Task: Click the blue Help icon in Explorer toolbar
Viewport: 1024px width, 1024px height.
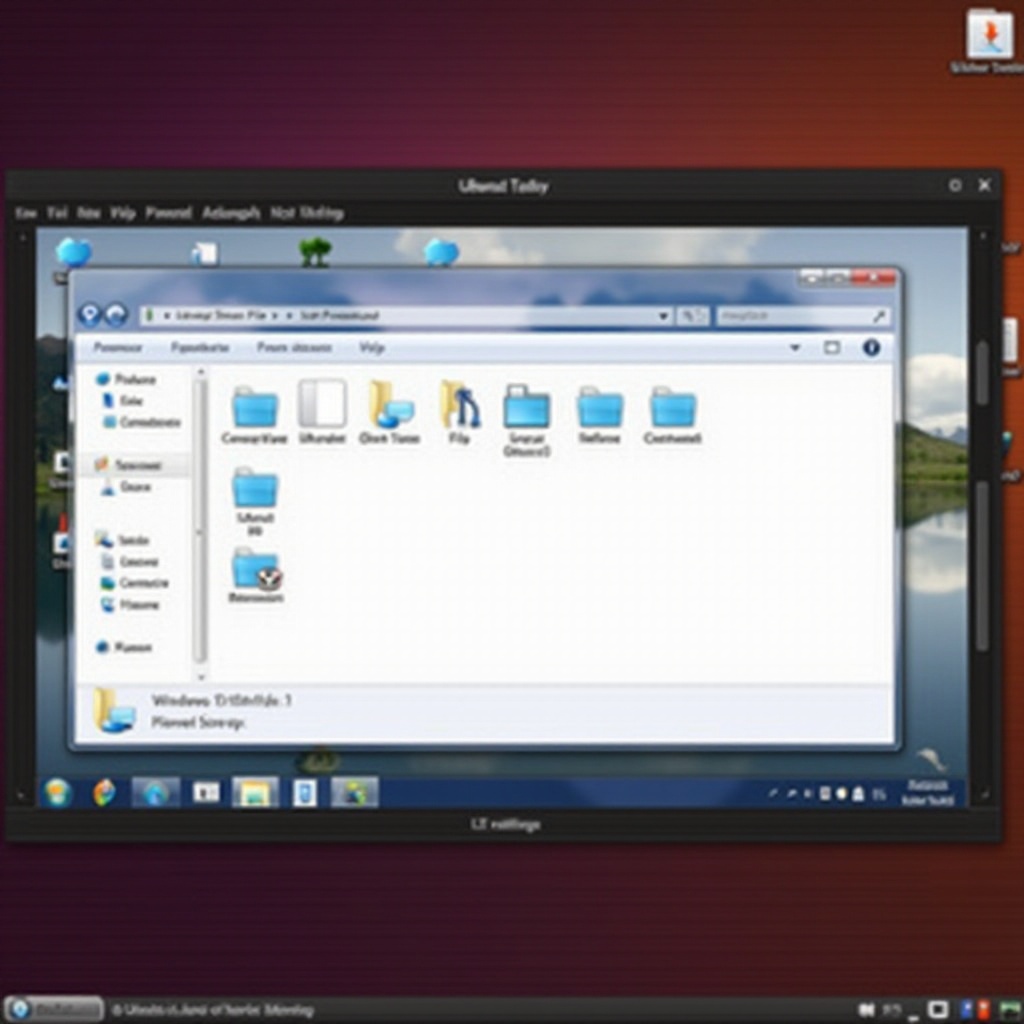Action: pos(871,347)
